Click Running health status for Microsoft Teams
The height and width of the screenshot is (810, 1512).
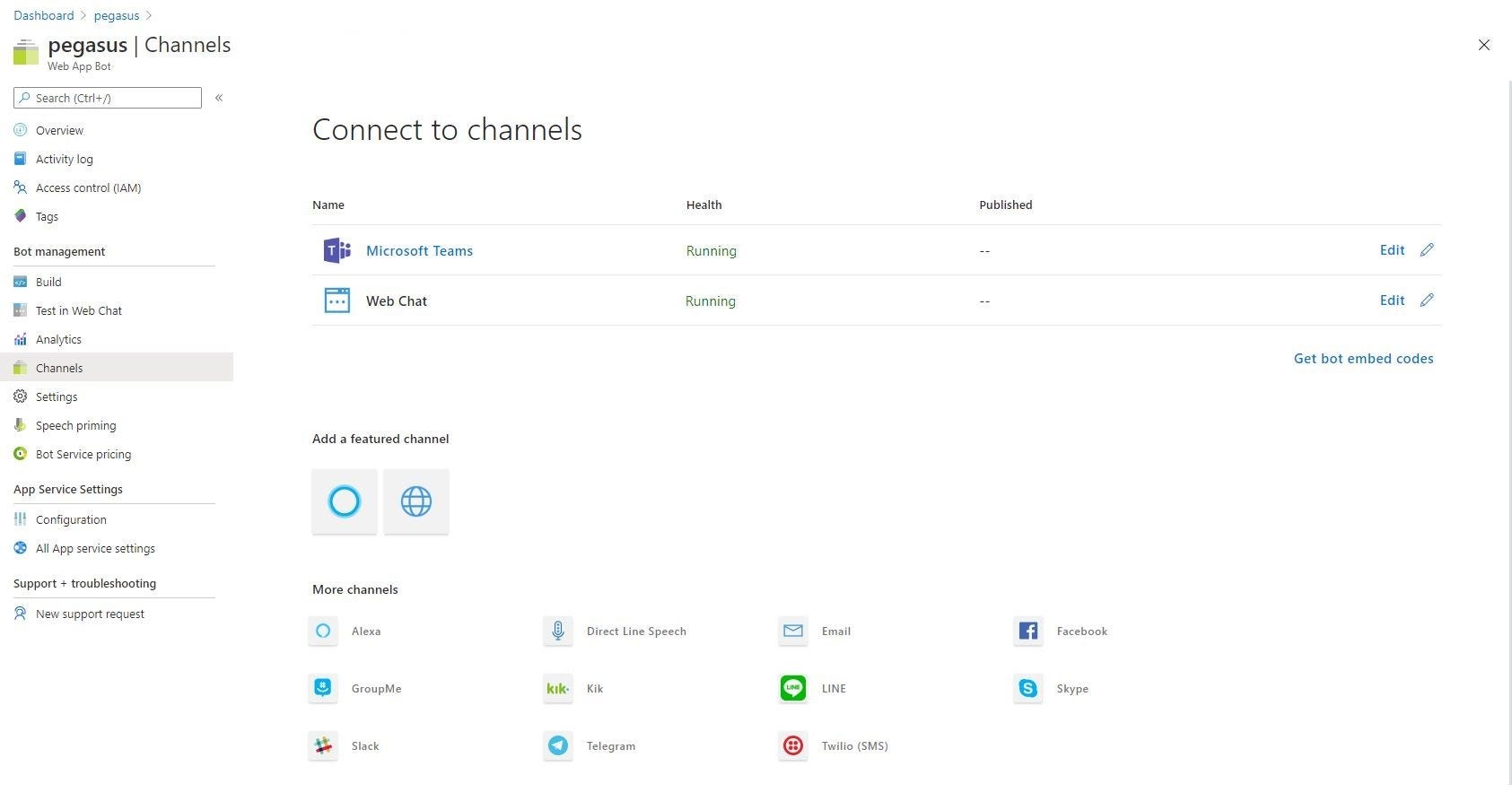click(x=712, y=251)
